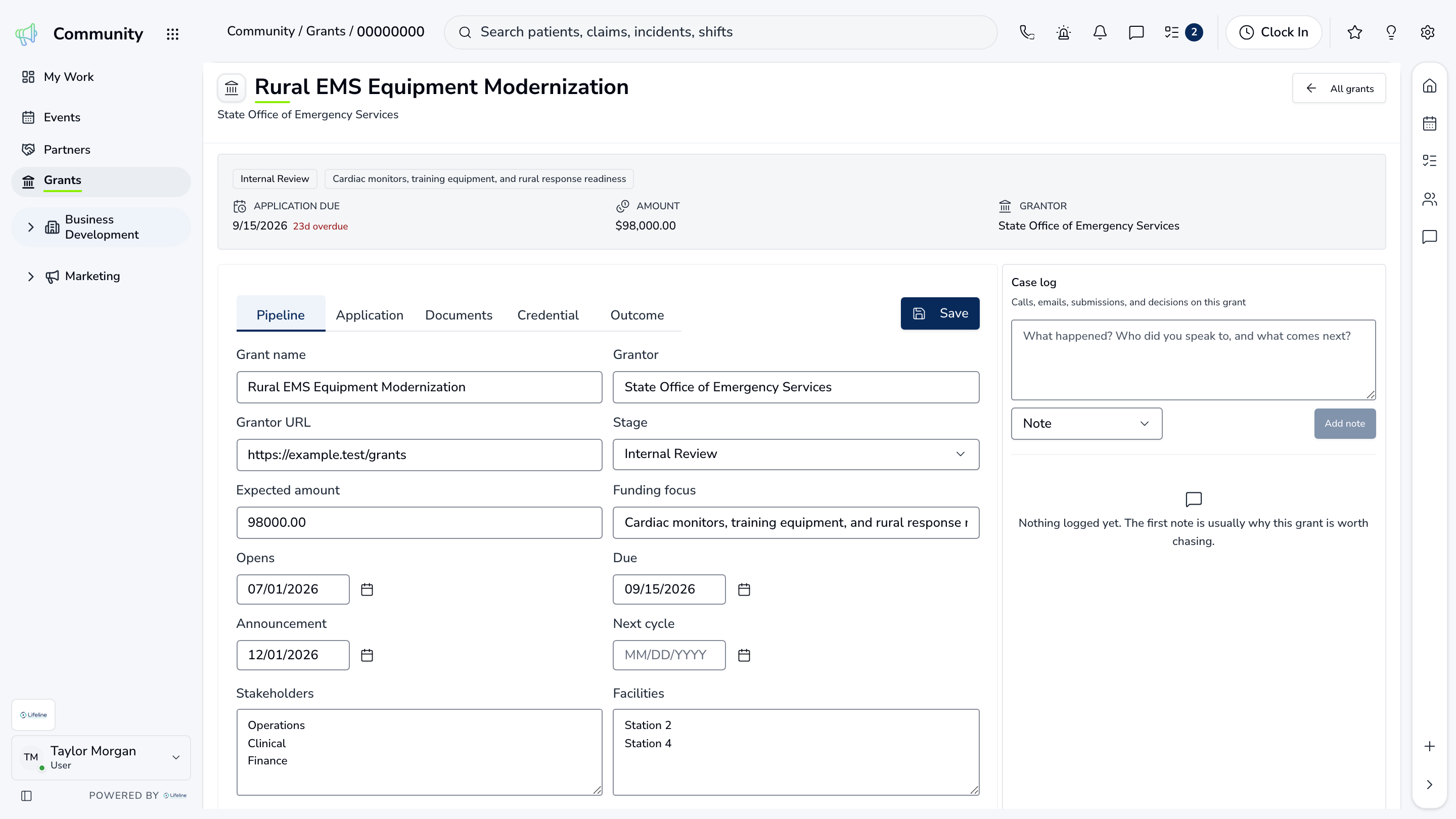
Task: Open the task list with badge 2
Action: click(x=1183, y=32)
